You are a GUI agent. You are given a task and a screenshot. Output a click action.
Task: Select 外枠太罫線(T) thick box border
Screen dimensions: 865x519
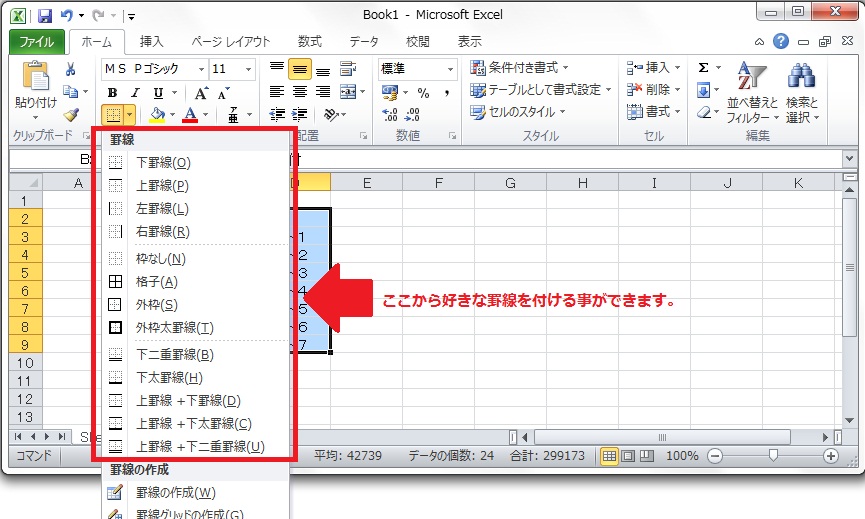[196, 328]
